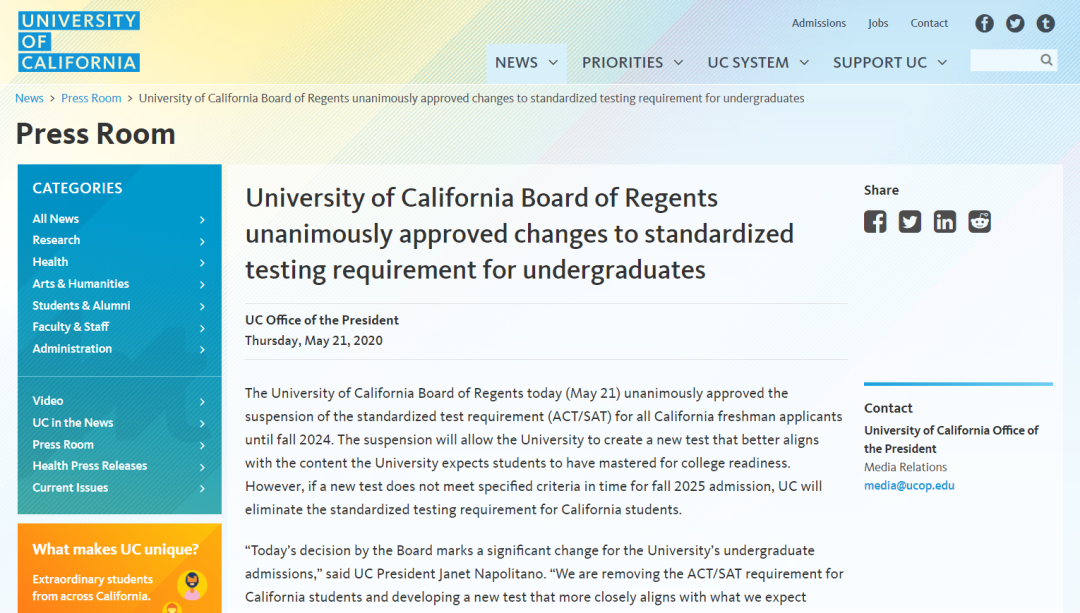Open the SUPPORT UC dropdown
The image size is (1080, 613).
click(x=889, y=63)
